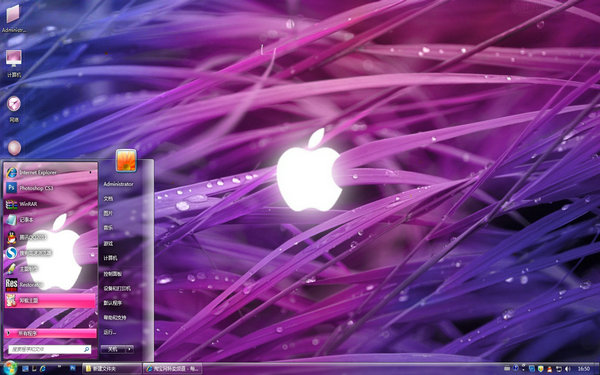The width and height of the screenshot is (600, 375).
Task: Expand the 所有程序 all programs list
Action: [50, 333]
